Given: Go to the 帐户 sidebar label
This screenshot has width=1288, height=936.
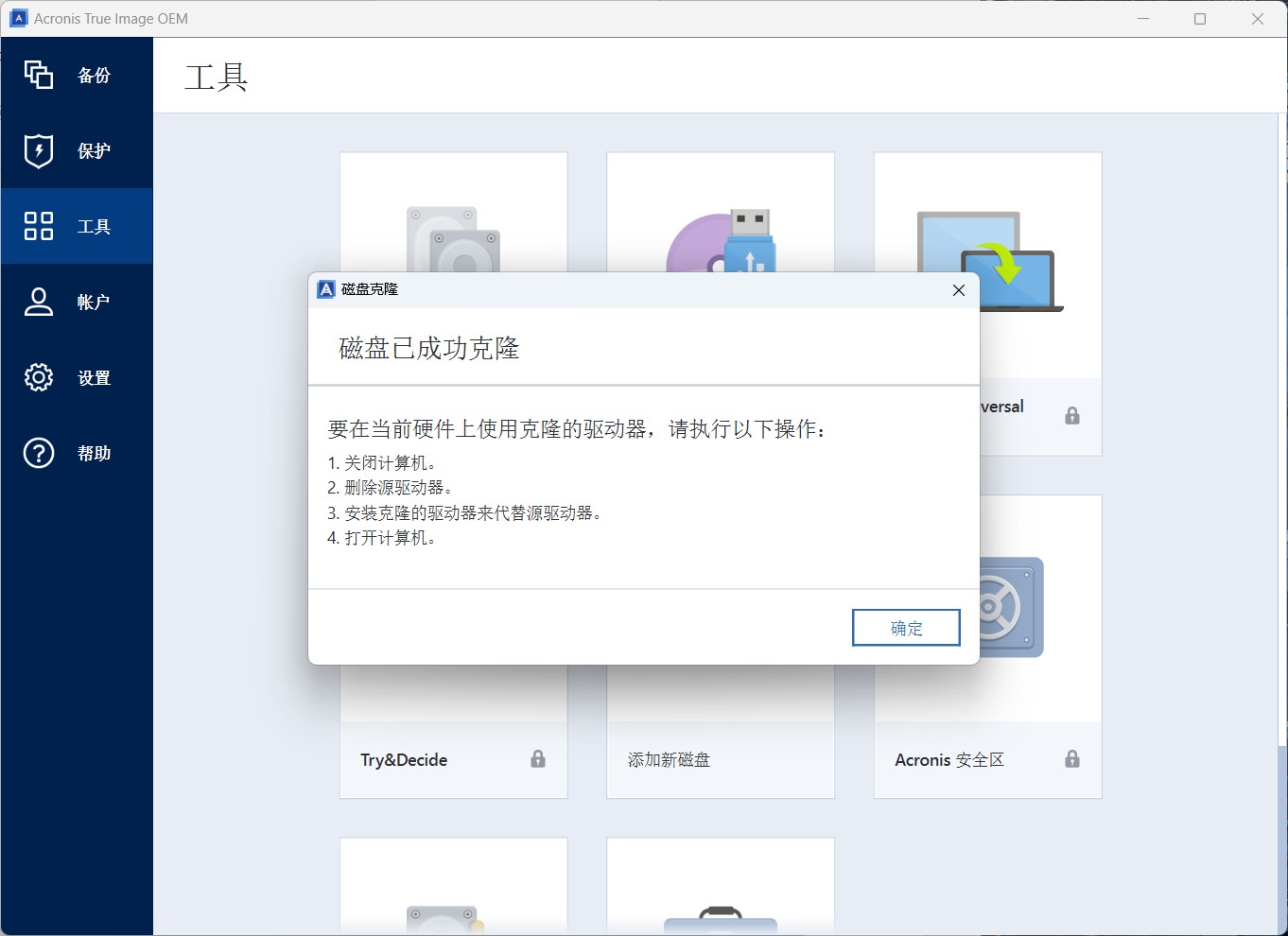Looking at the screenshot, I should [95, 303].
